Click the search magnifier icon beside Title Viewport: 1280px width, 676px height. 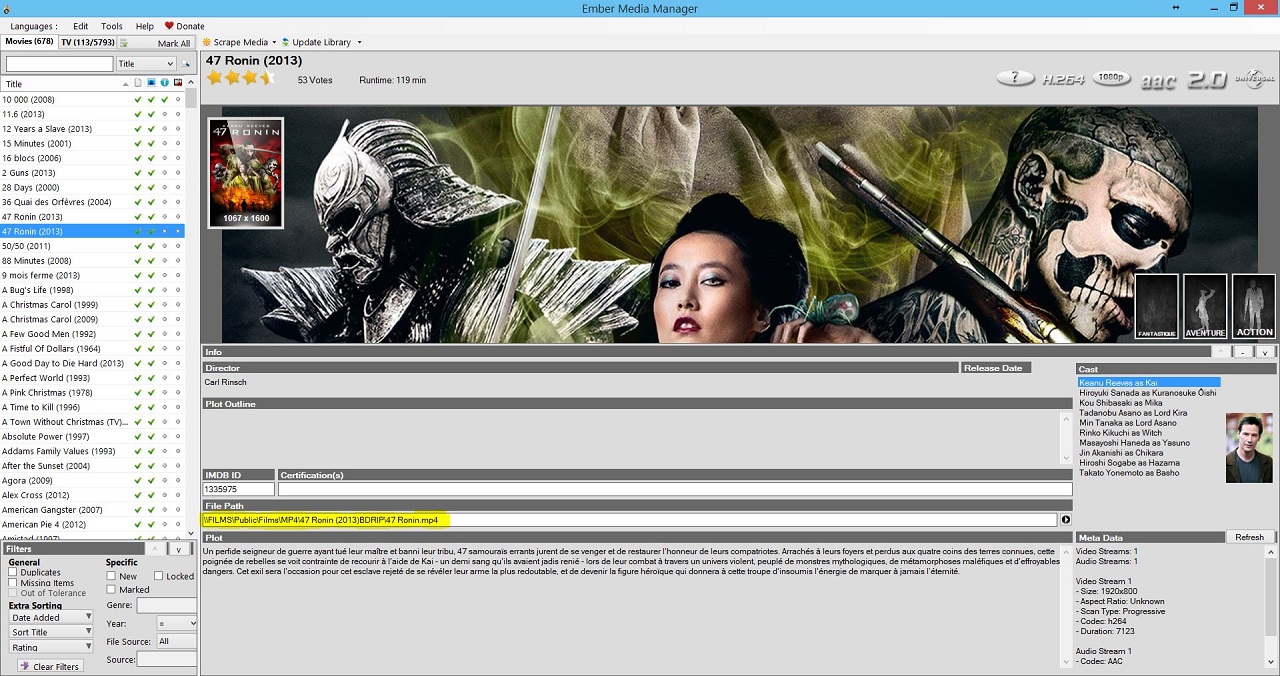186,64
